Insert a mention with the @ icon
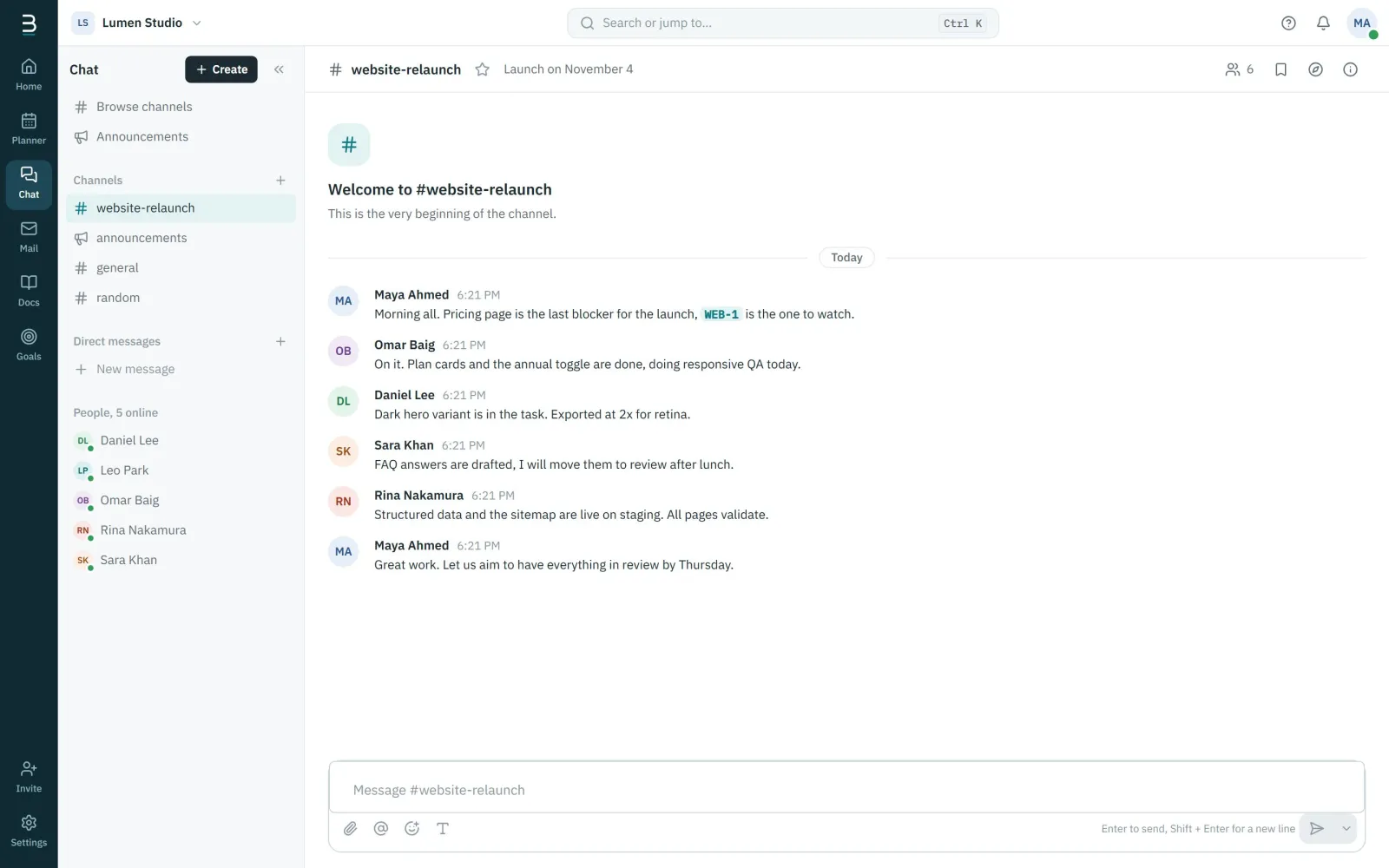The width and height of the screenshot is (1389, 868). pos(380,828)
